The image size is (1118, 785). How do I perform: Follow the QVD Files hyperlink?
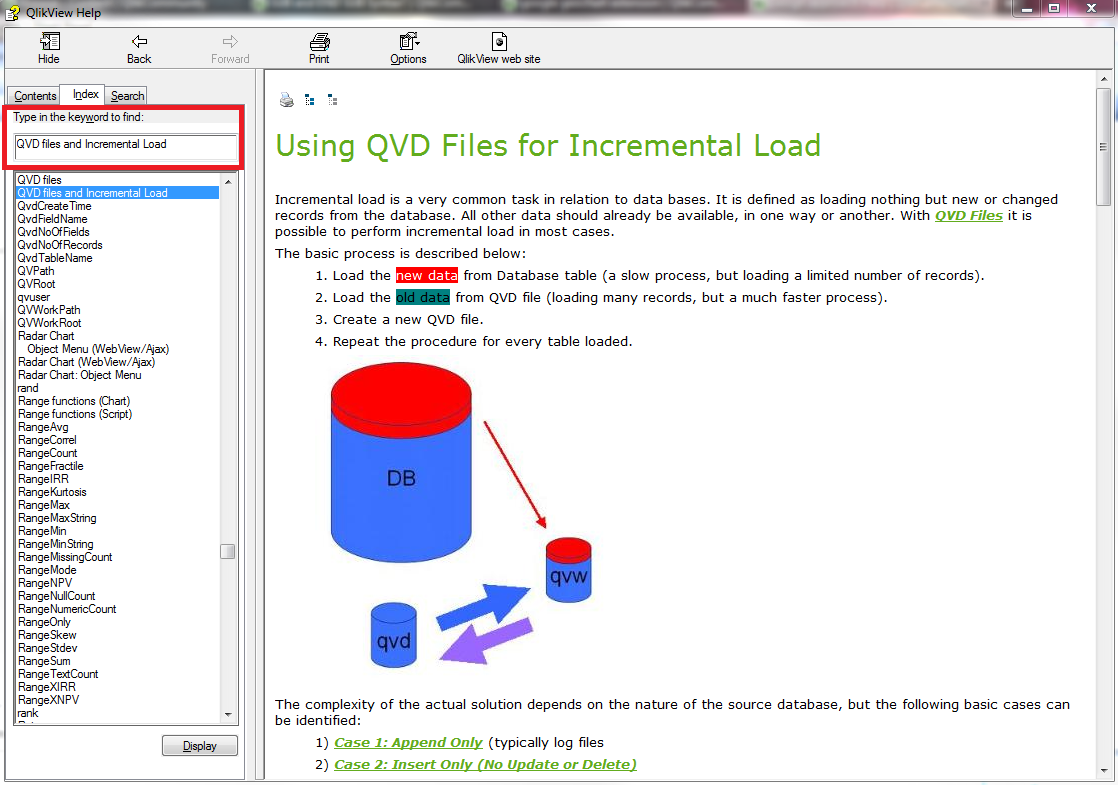[968, 215]
